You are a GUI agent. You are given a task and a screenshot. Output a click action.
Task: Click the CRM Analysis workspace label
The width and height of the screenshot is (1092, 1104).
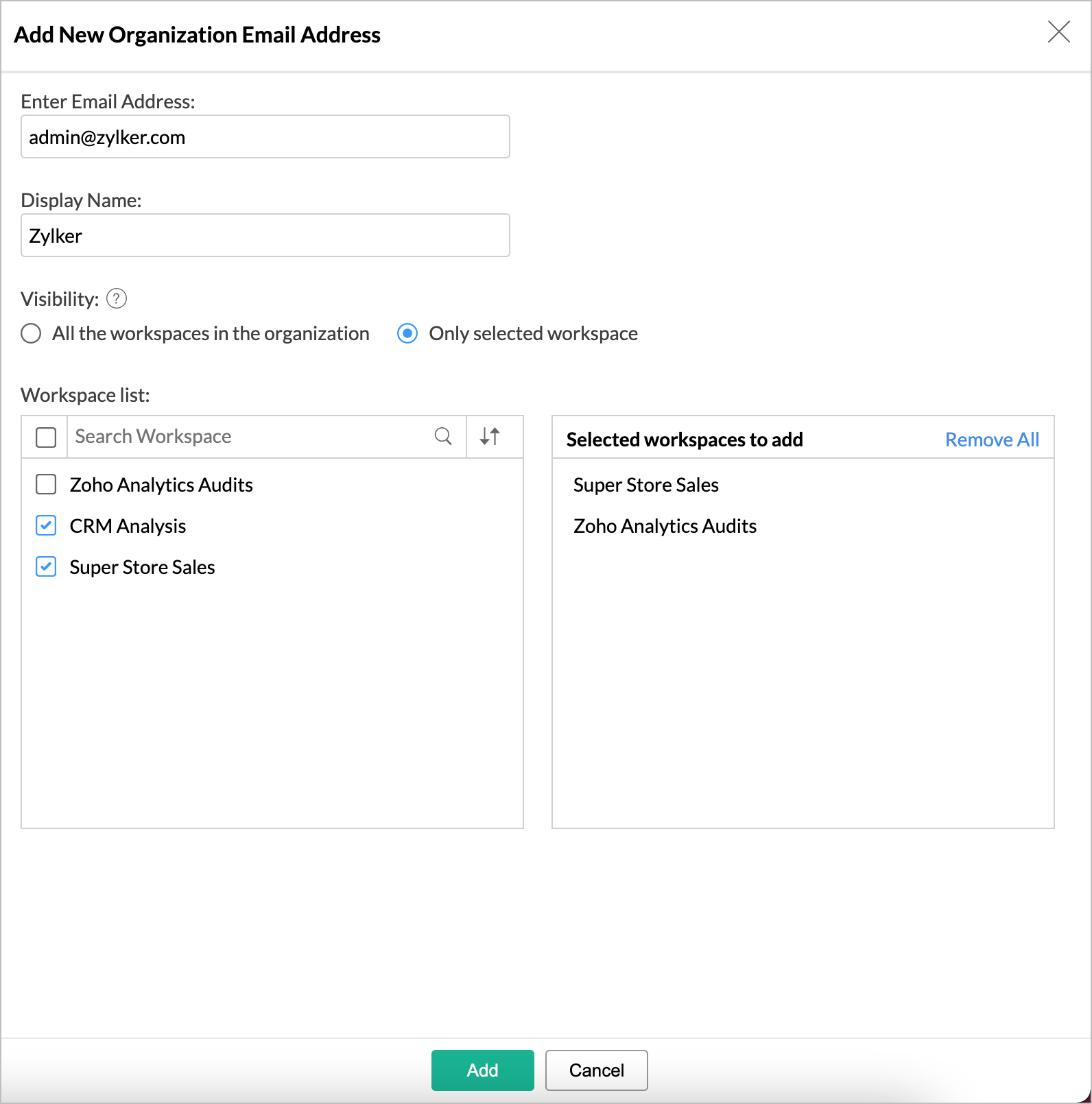pyautogui.click(x=128, y=526)
